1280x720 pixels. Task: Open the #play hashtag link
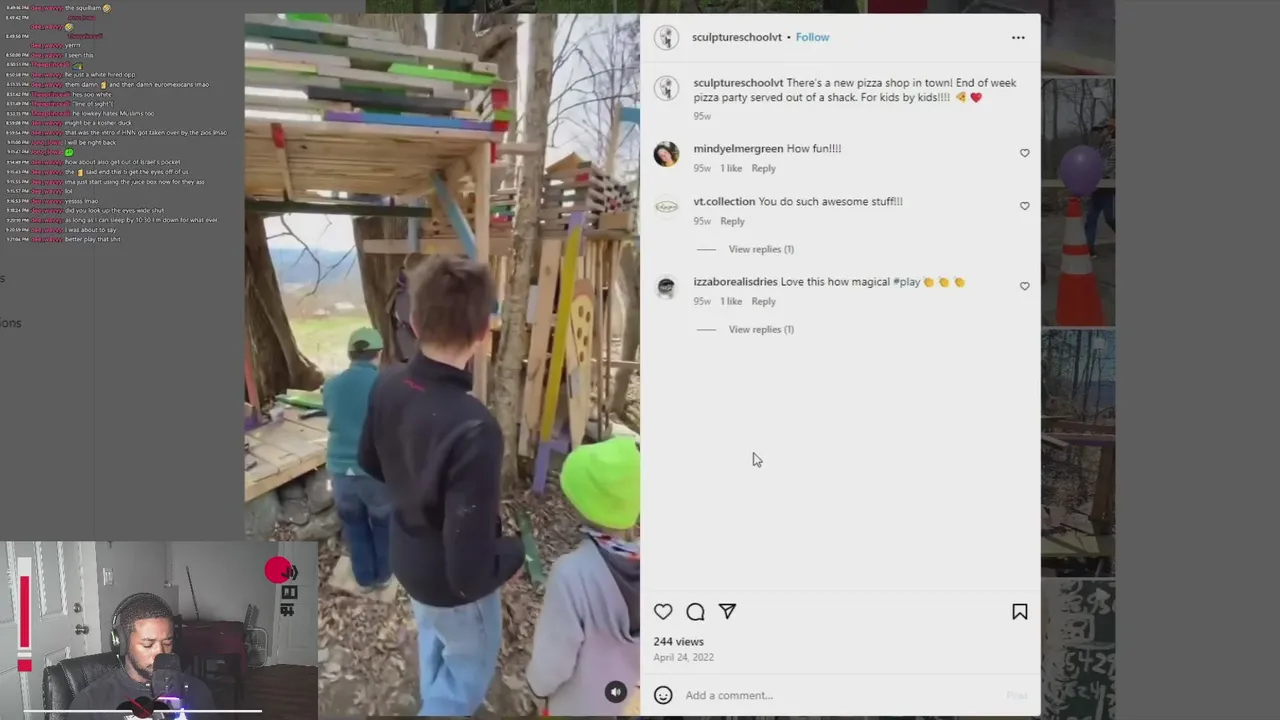[906, 282]
